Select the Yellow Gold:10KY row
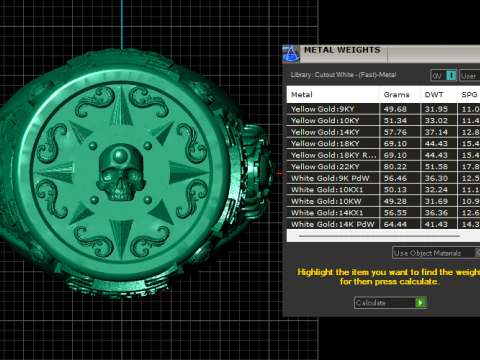The image size is (480, 360). (x=383, y=120)
